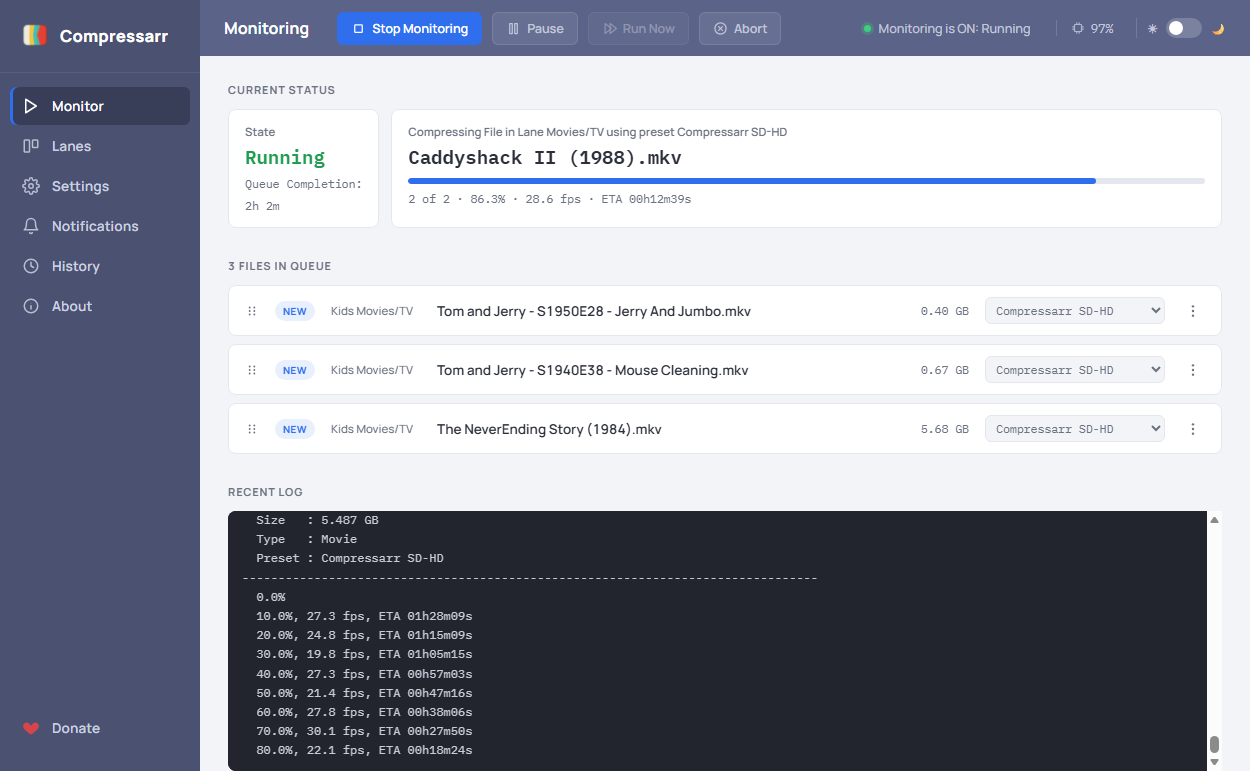
Task: Click the Settings gear icon
Action: click(x=31, y=186)
